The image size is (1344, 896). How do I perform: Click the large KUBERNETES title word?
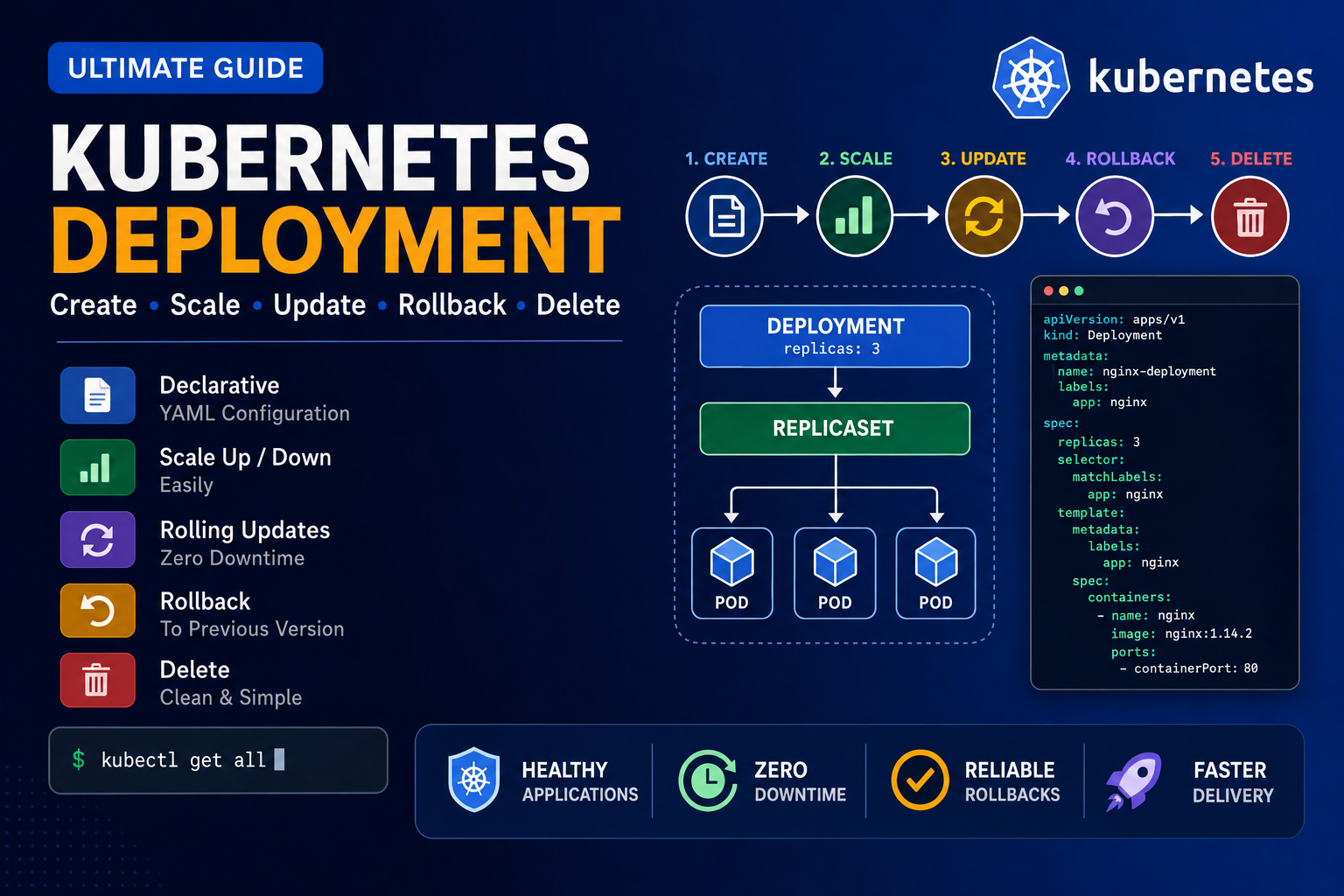pos(320,157)
